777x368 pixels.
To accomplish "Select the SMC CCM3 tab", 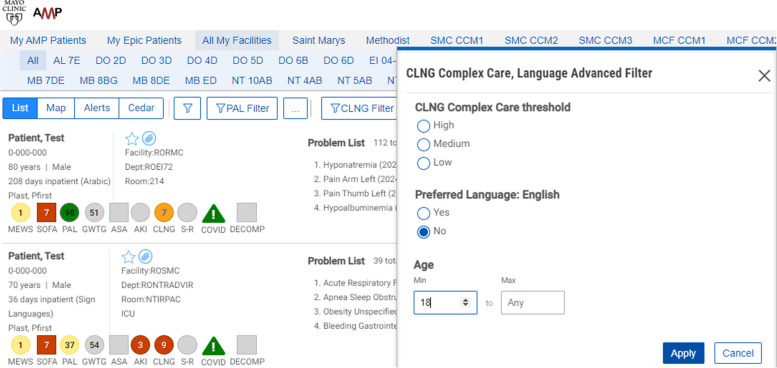I will click(x=606, y=41).
